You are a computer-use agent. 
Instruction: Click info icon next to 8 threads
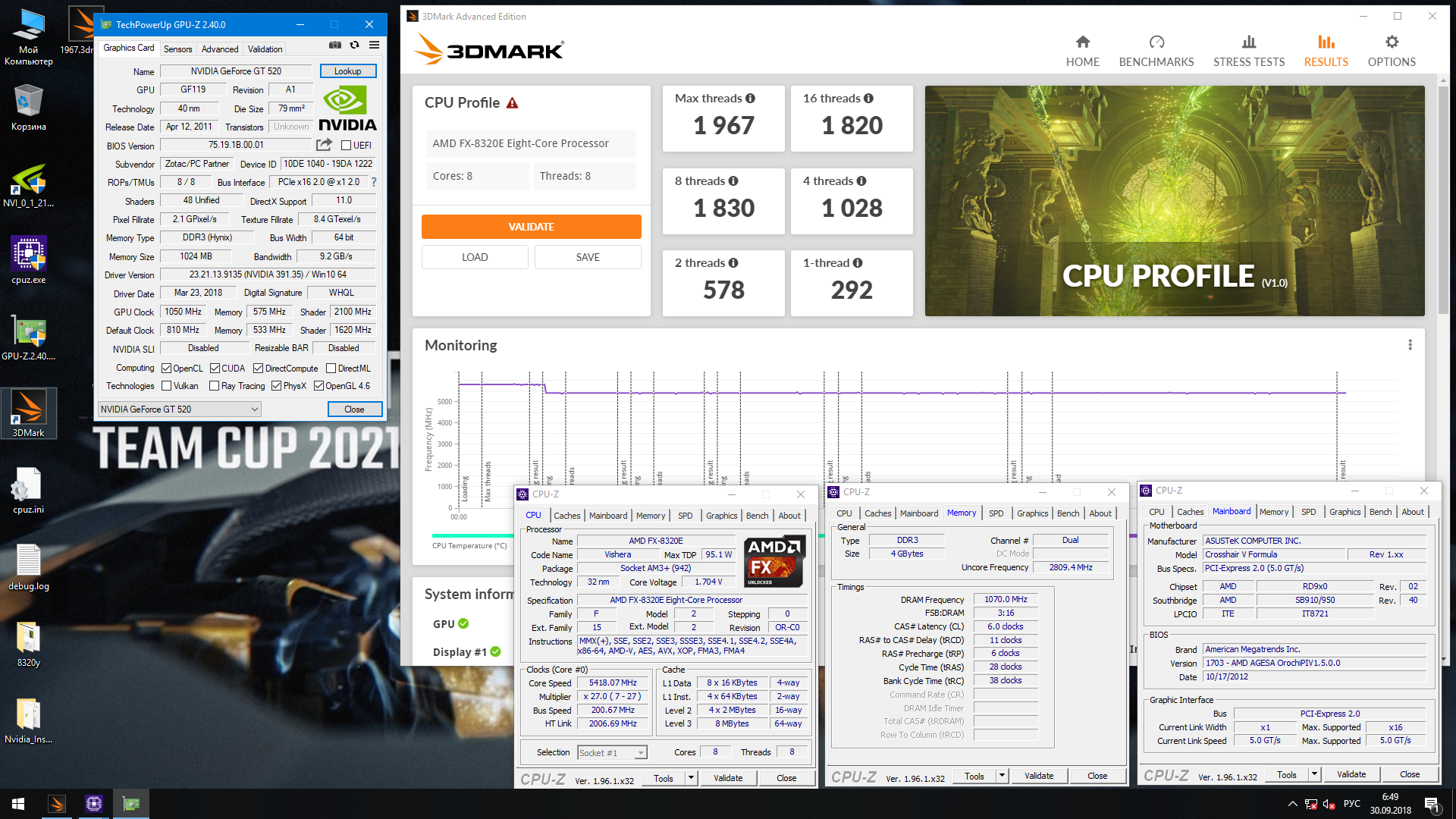click(733, 181)
